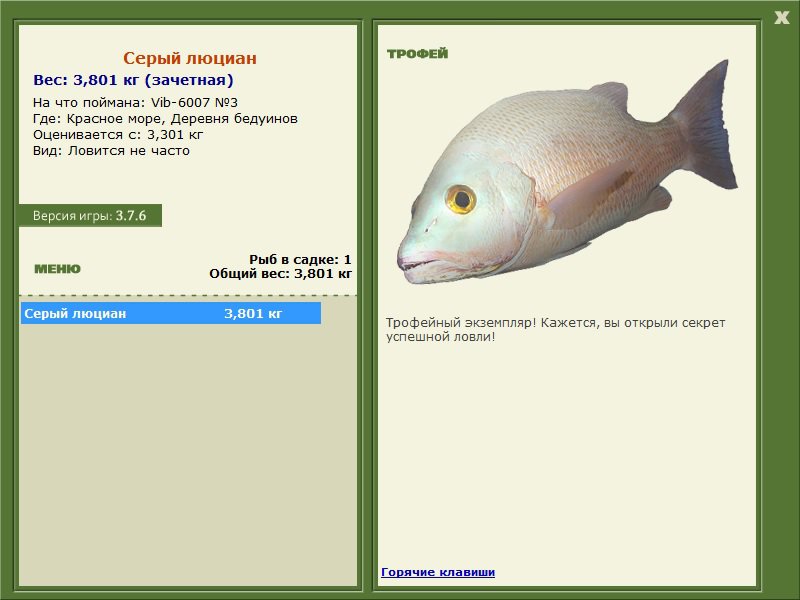Select the Серый люциан row in the keepnet list

171,313
